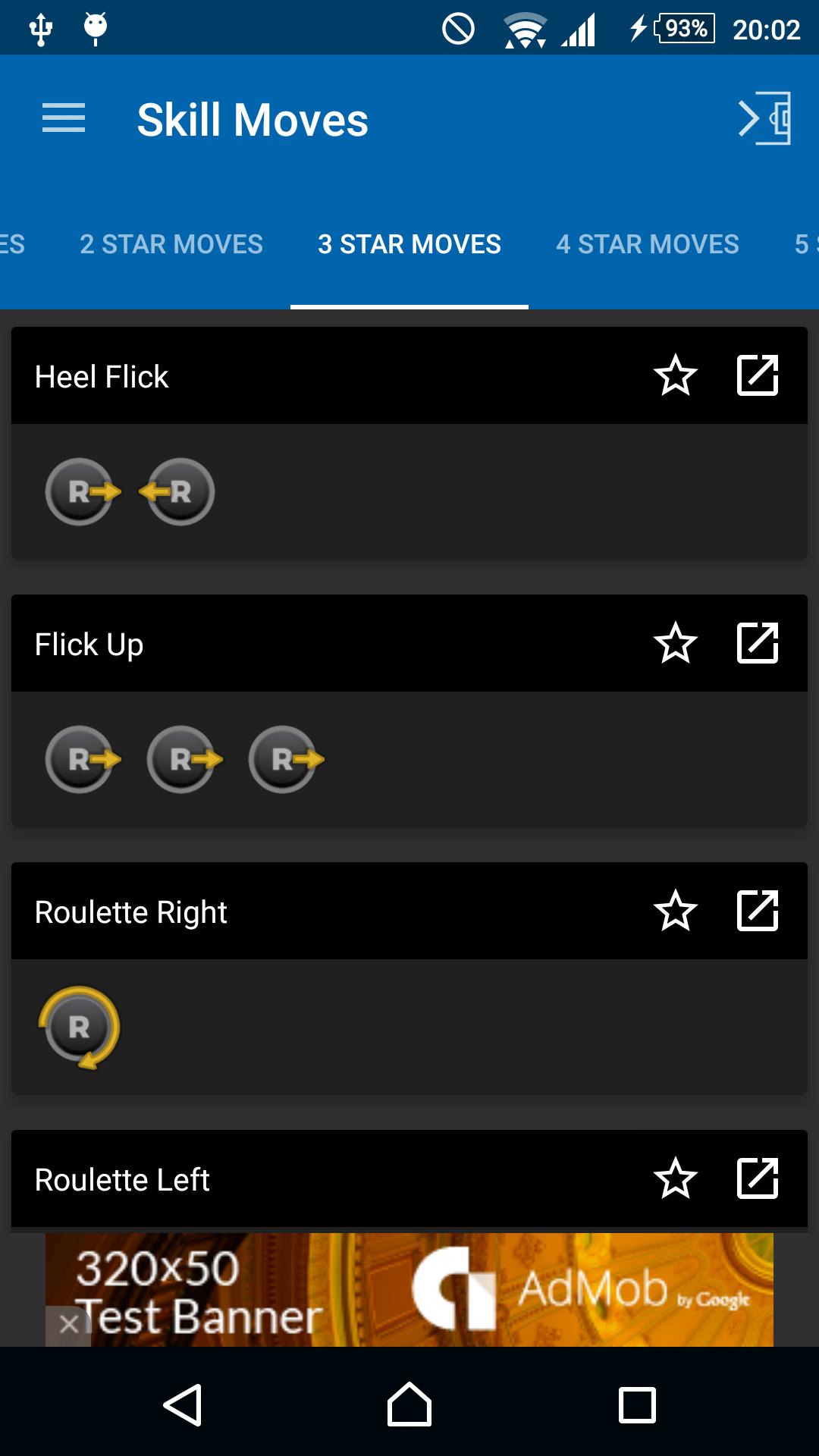
Task: Favorite the Roulette Right move
Action: (676, 912)
